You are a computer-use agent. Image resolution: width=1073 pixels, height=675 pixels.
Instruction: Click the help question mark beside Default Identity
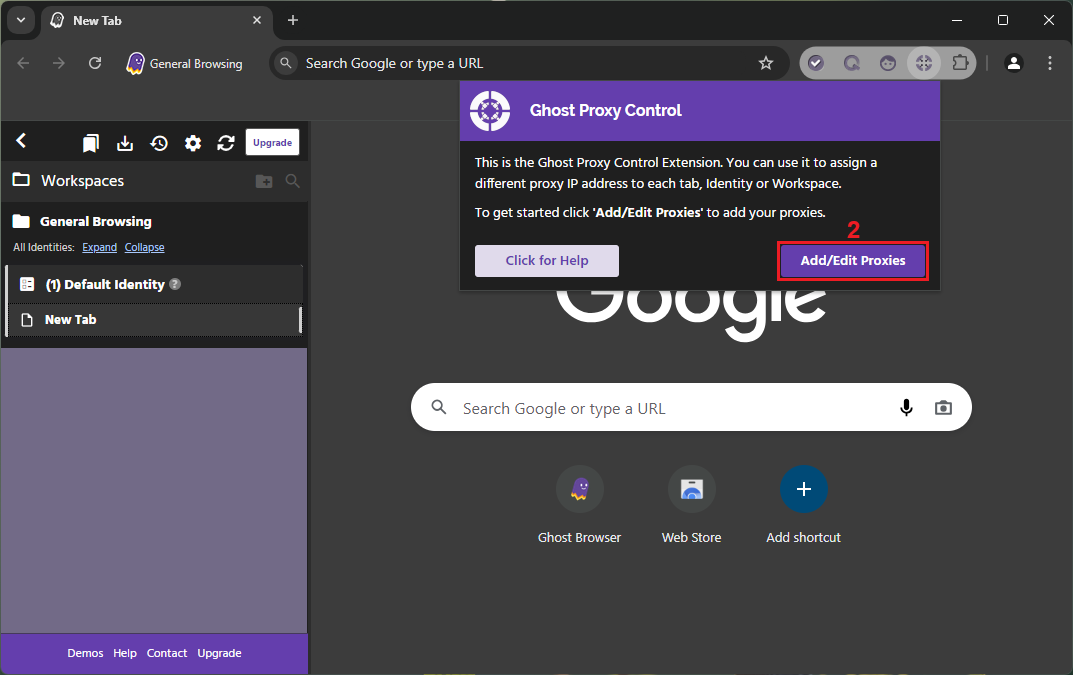coord(175,283)
